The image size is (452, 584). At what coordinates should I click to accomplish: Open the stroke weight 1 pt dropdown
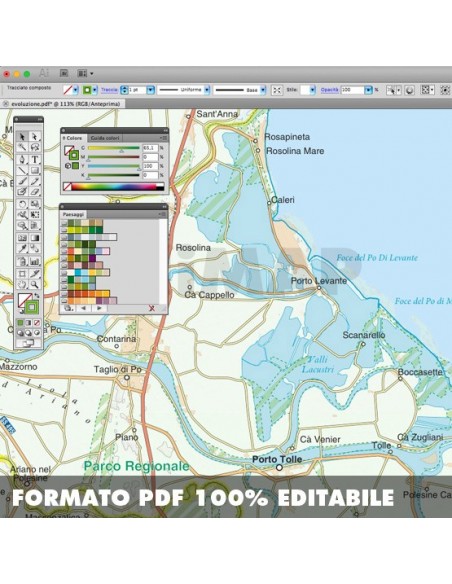point(150,90)
